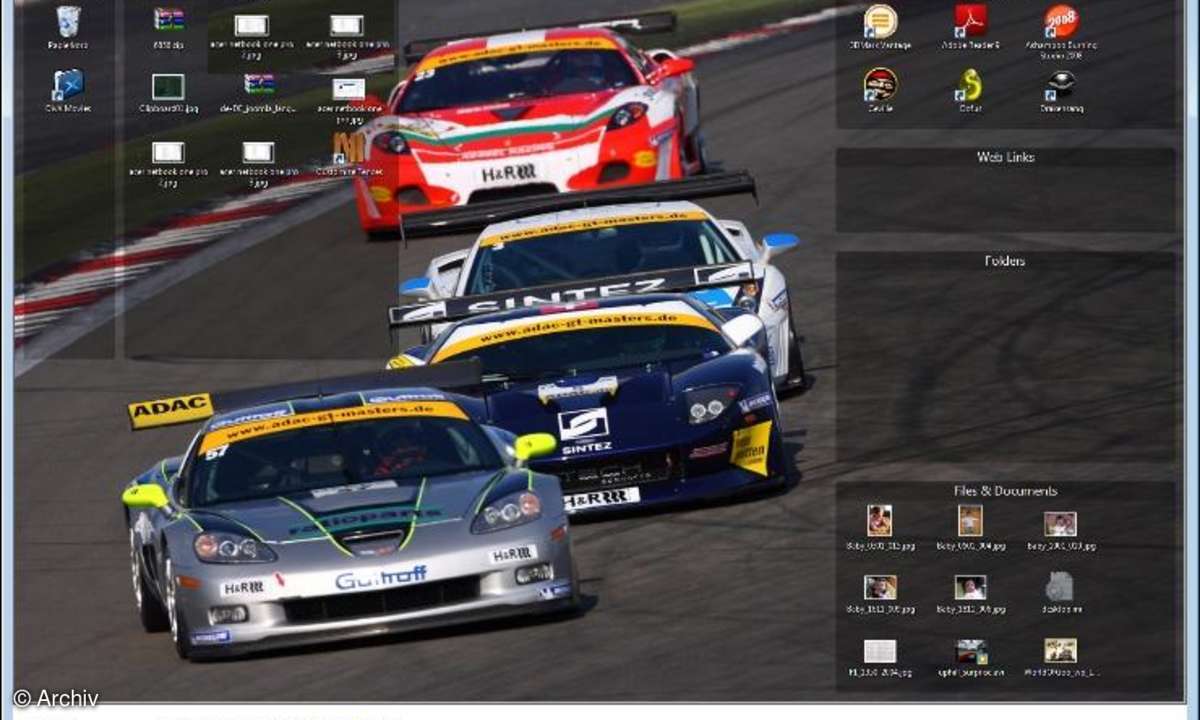This screenshot has width=1200, height=720.
Task: Launch Ashampoo Burning Studio 2008 shortcut
Action: tap(1061, 21)
